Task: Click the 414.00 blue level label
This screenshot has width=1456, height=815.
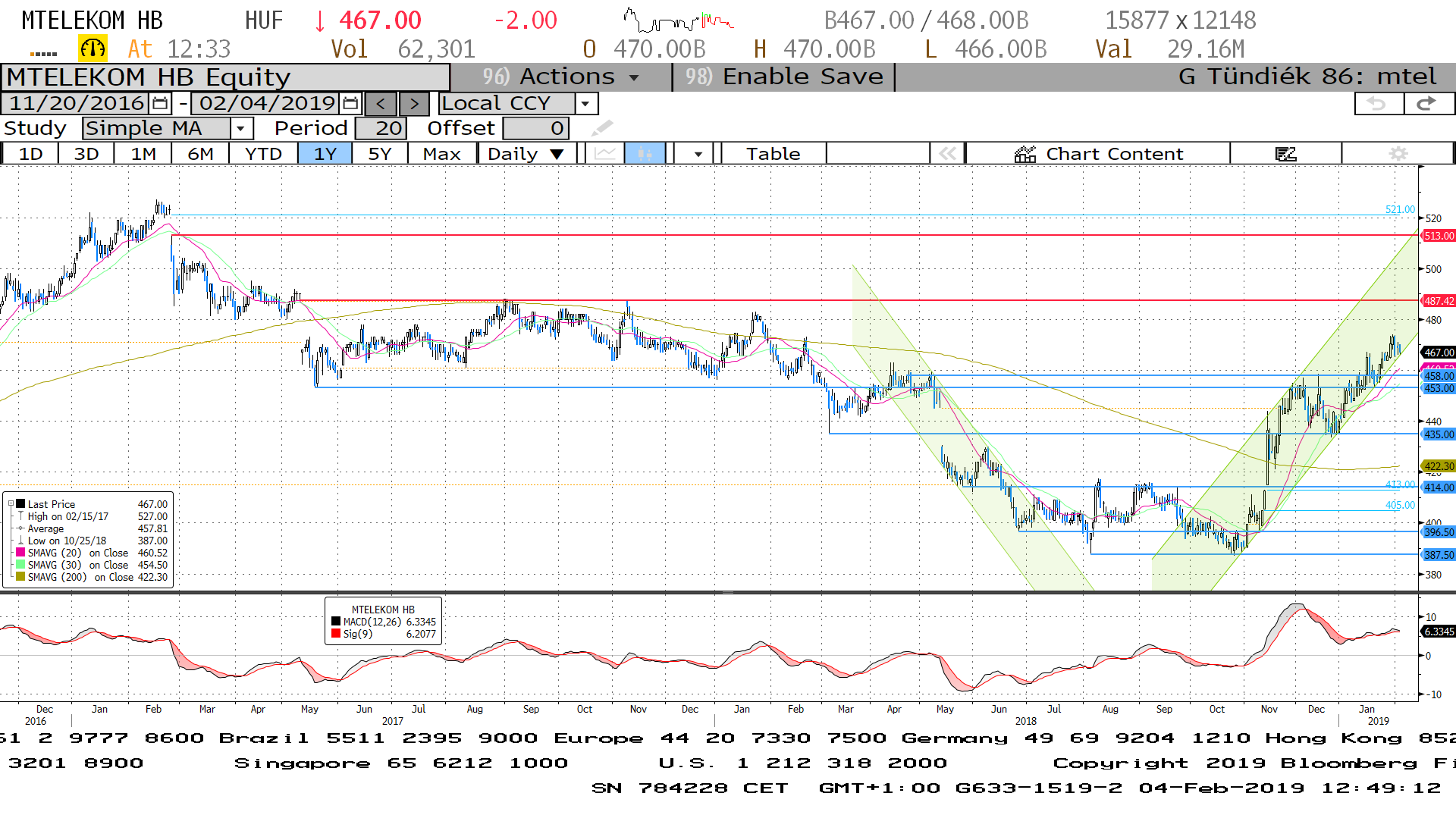Action: click(1439, 487)
